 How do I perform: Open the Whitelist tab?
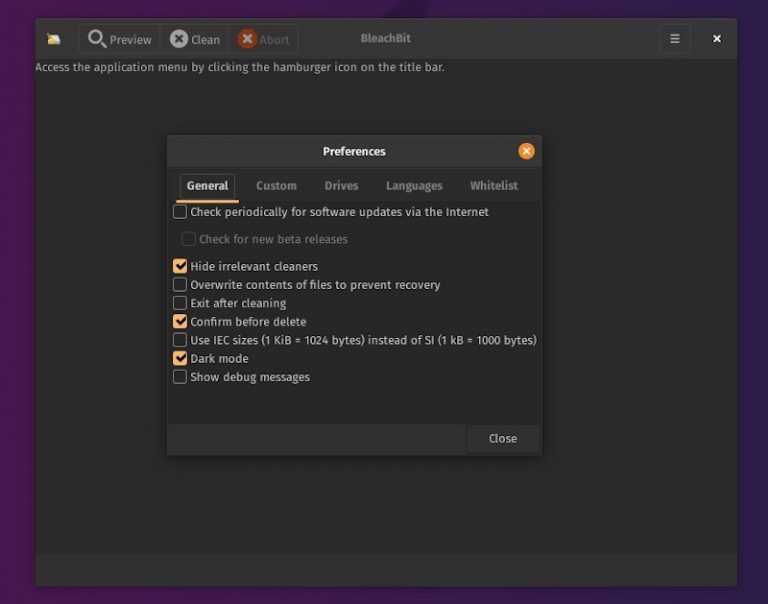coord(494,186)
